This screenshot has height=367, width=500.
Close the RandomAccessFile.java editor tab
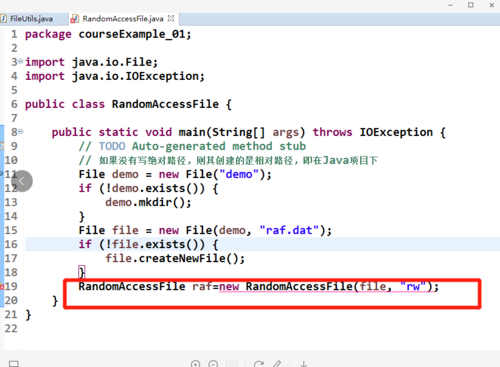[171, 18]
